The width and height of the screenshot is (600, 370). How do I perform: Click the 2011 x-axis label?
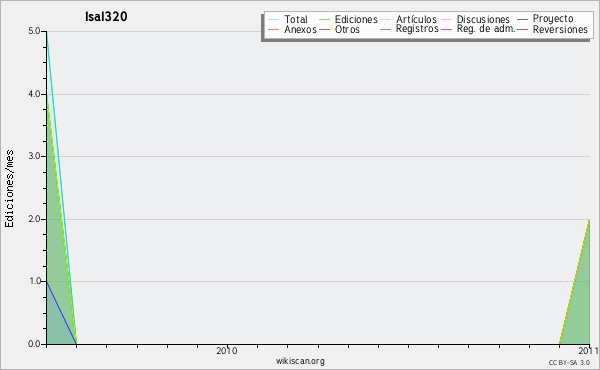[589, 351]
